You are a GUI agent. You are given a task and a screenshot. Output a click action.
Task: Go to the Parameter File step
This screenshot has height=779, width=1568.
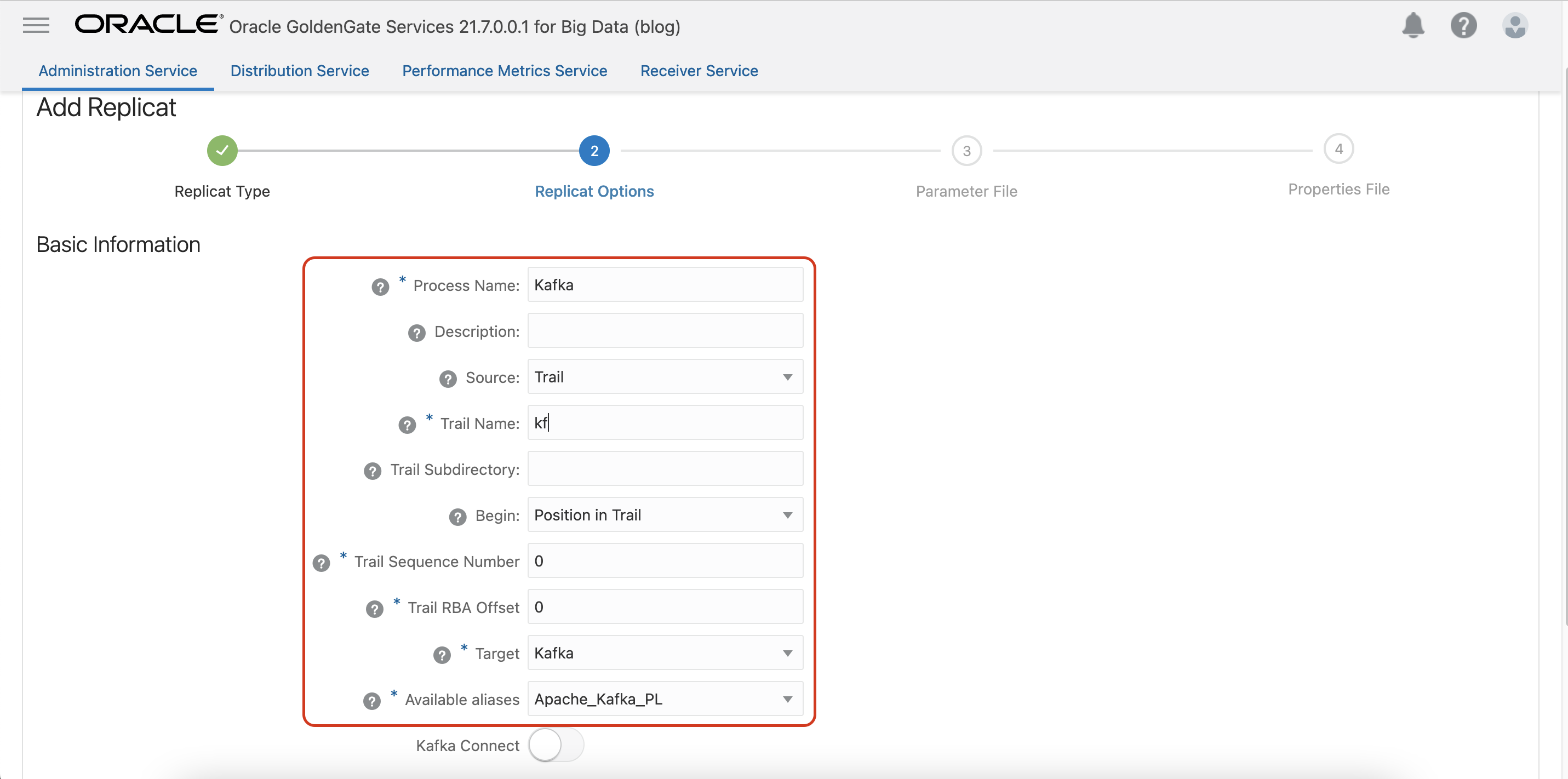point(966,150)
